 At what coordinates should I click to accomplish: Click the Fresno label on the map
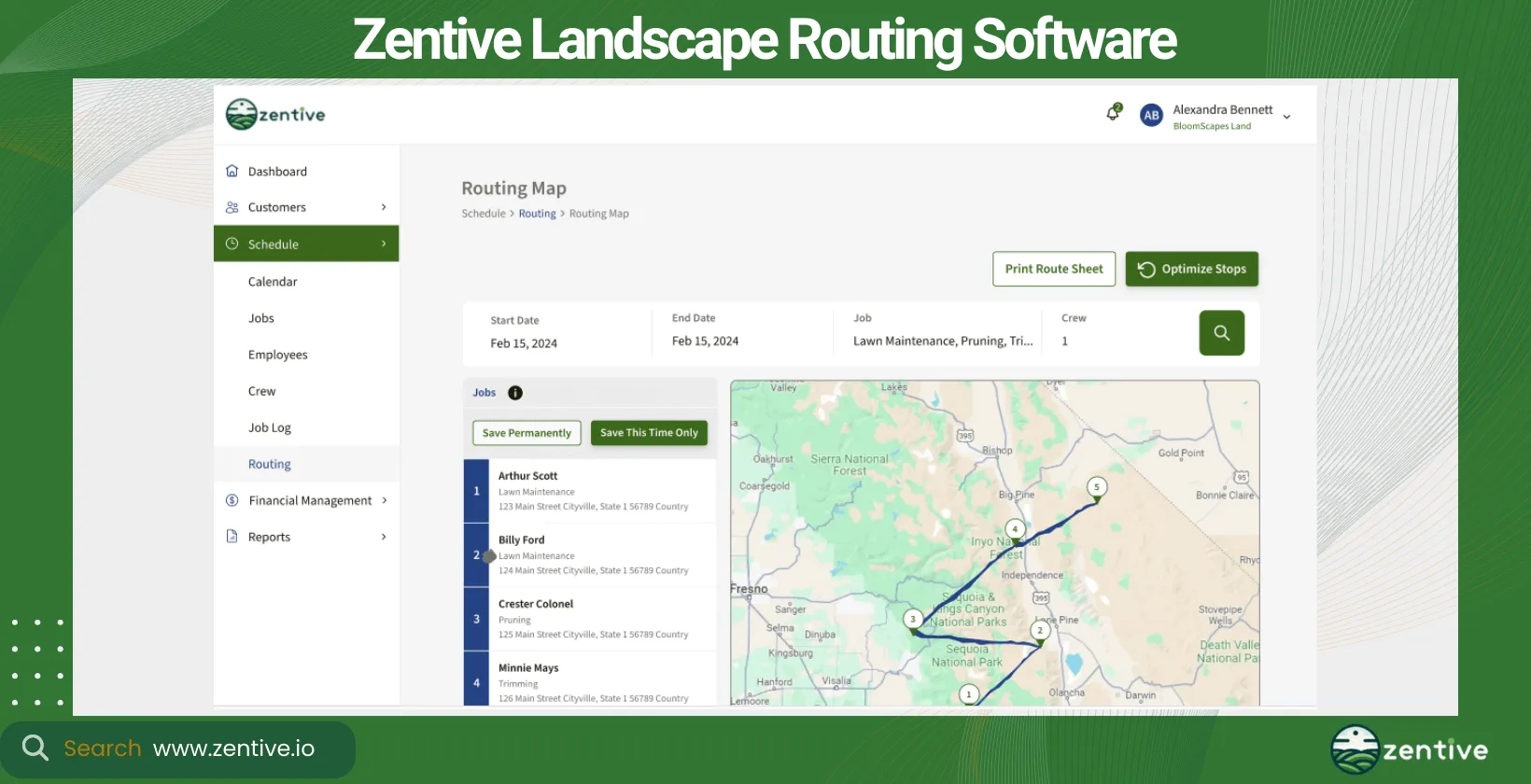click(749, 589)
